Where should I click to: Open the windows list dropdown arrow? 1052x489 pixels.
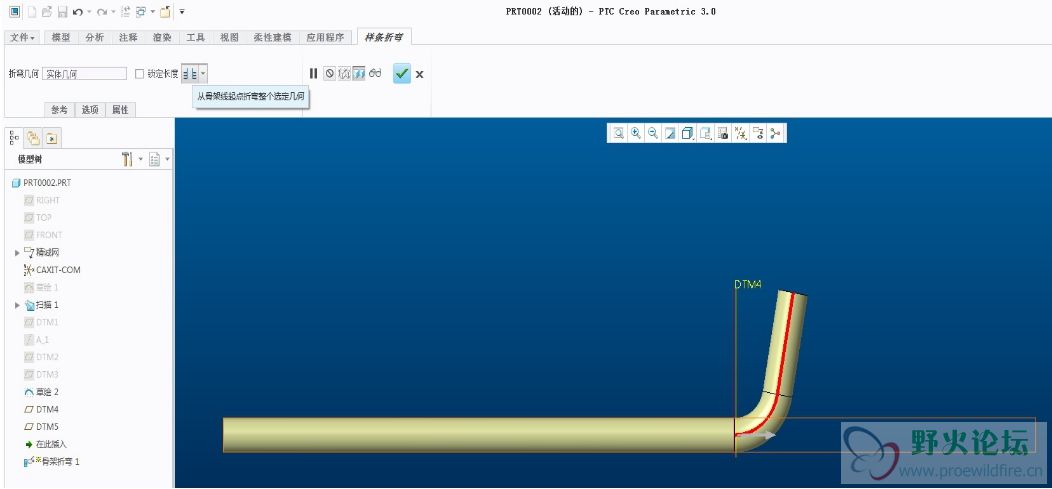click(153, 11)
